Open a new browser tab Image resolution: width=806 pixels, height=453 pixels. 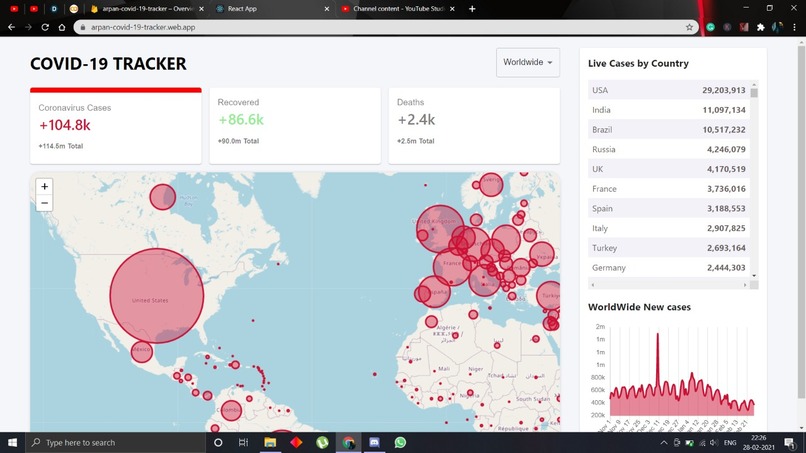[x=472, y=9]
